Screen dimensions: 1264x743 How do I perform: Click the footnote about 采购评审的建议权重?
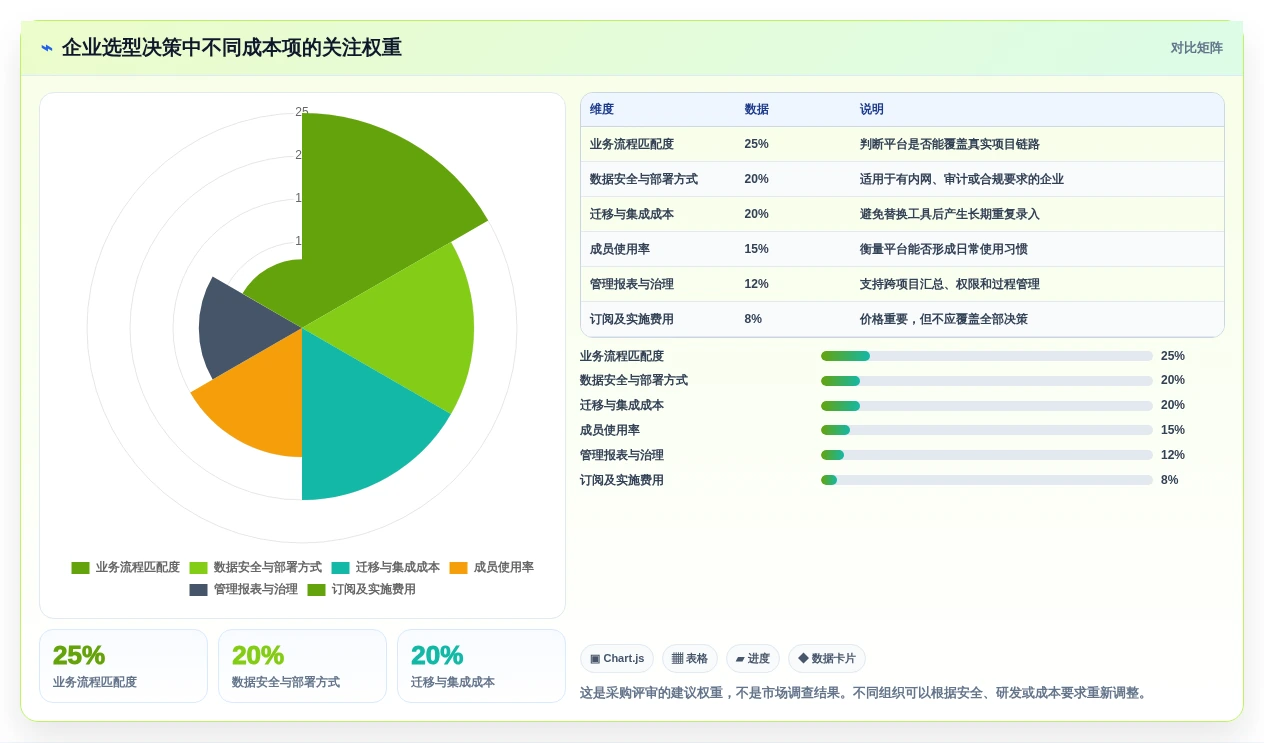click(x=865, y=693)
